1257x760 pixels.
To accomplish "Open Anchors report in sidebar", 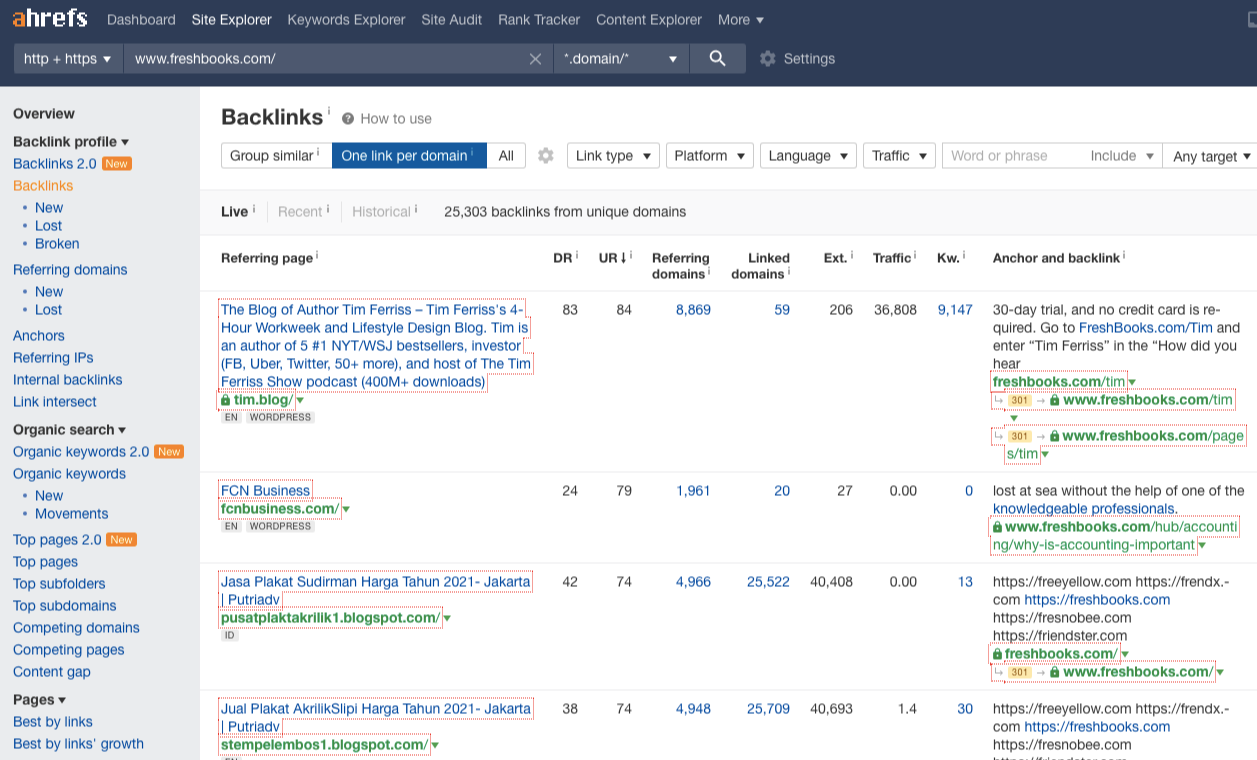I will click(x=39, y=336).
